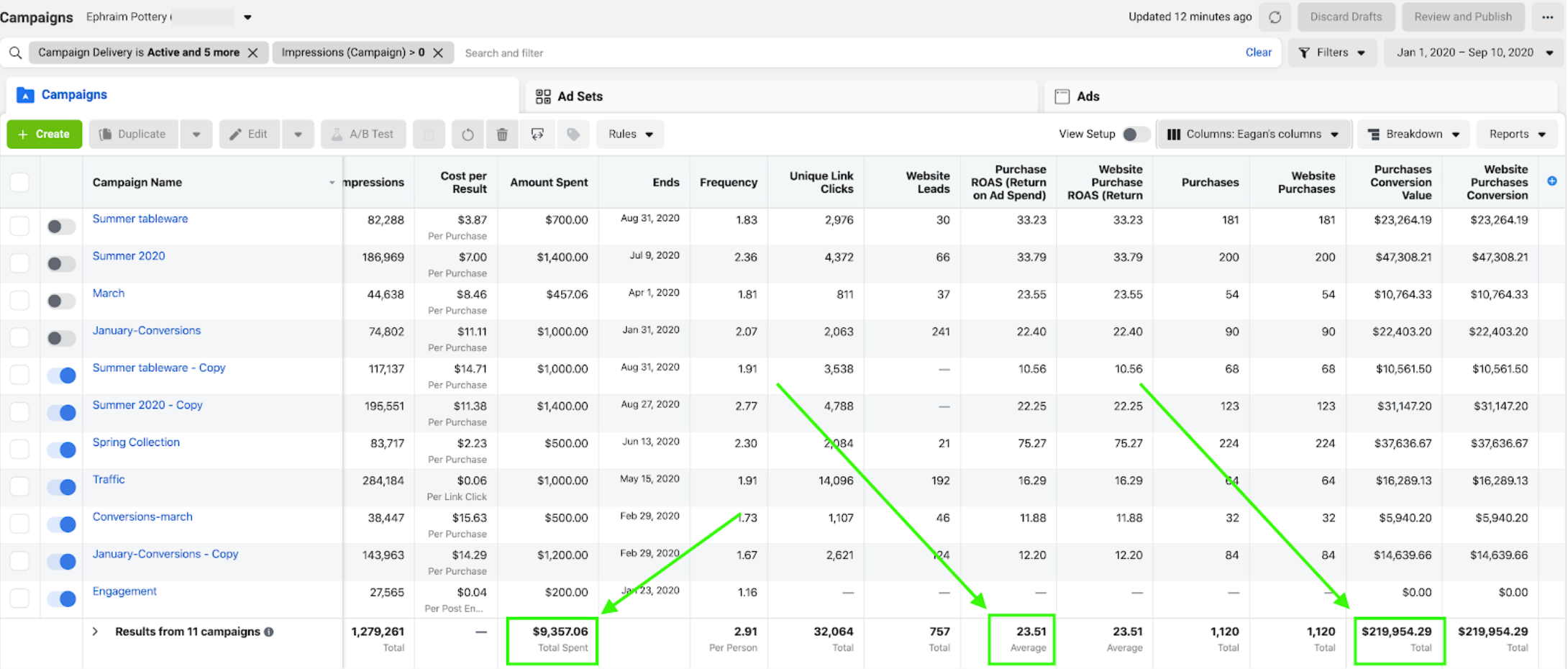The width and height of the screenshot is (1568, 669).
Task: Click info icon beside Results from 11 campaigns
Action: pyautogui.click(x=269, y=632)
